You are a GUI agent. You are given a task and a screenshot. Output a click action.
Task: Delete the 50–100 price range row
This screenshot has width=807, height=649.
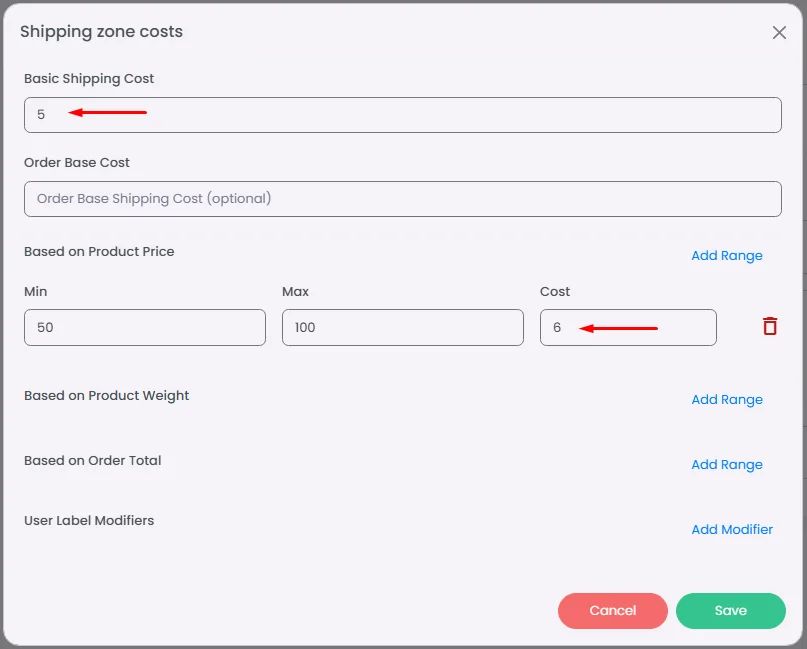pyautogui.click(x=770, y=326)
